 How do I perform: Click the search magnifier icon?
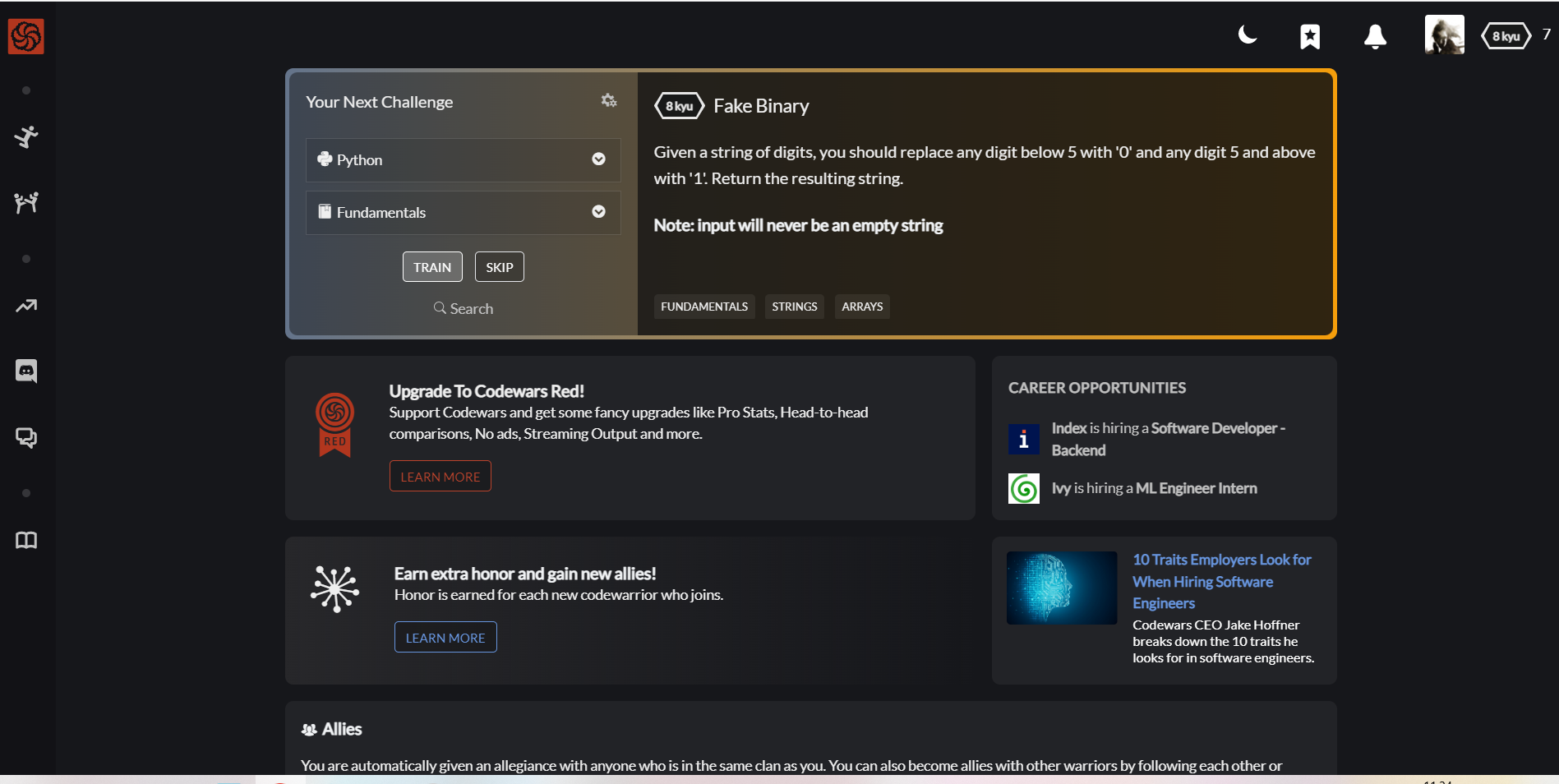point(440,308)
